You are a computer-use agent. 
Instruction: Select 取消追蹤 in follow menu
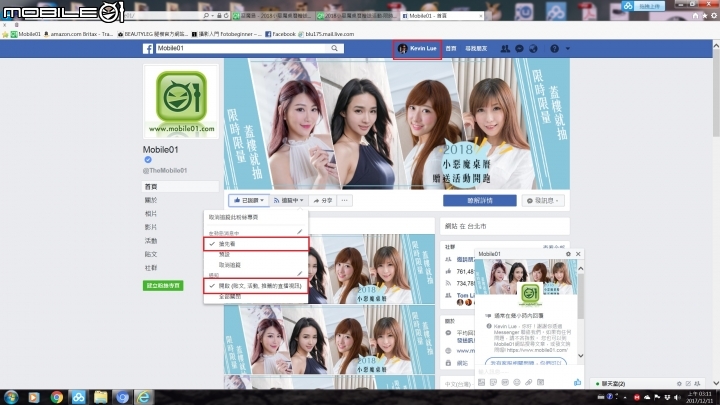230,265
